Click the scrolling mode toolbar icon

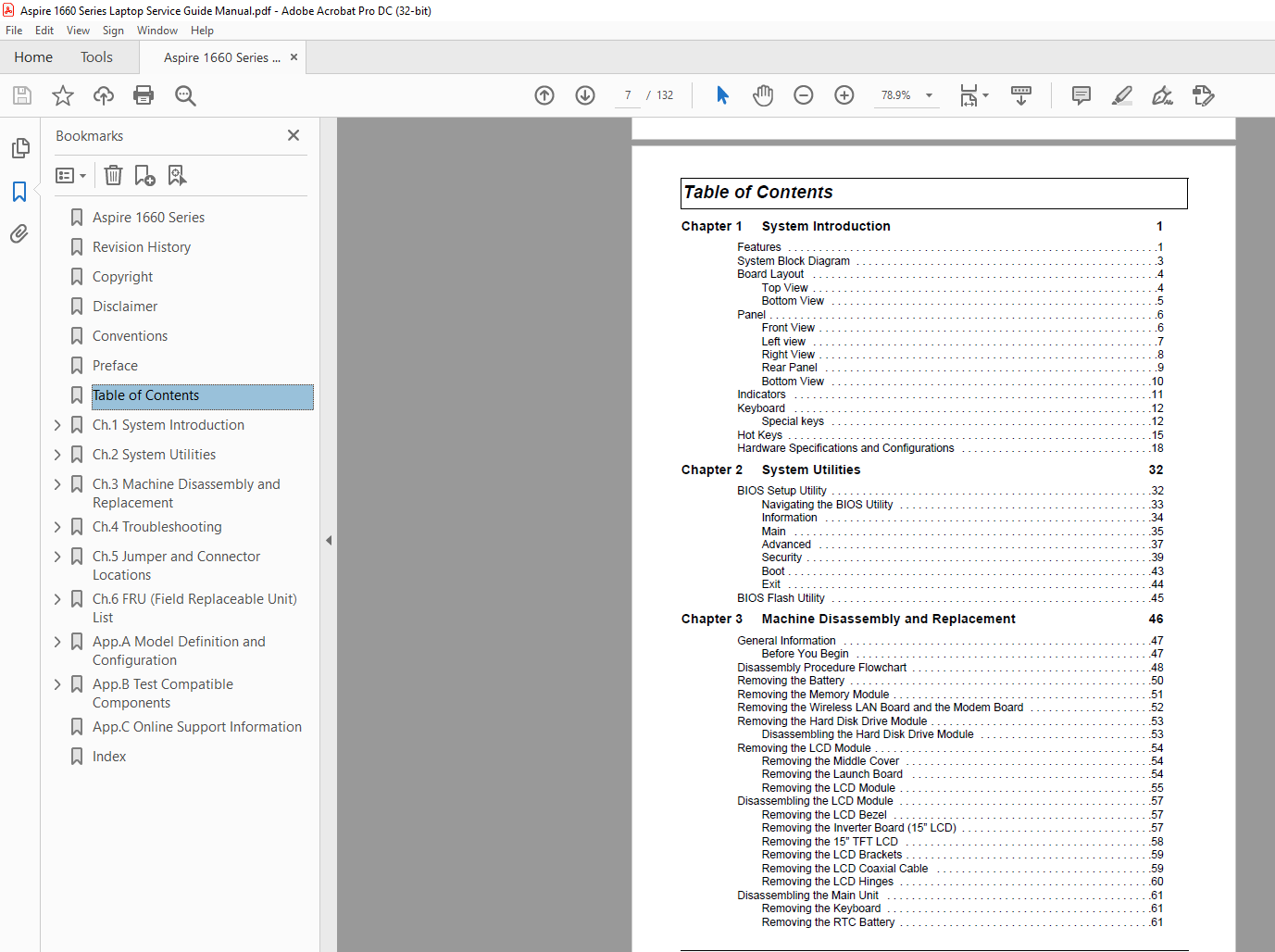pyautogui.click(x=1021, y=95)
